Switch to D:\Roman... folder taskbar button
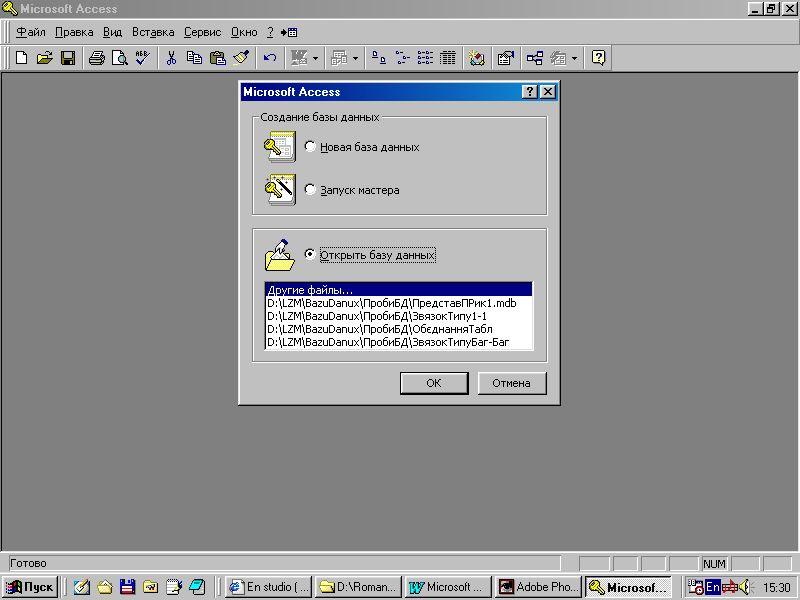 [x=359, y=587]
